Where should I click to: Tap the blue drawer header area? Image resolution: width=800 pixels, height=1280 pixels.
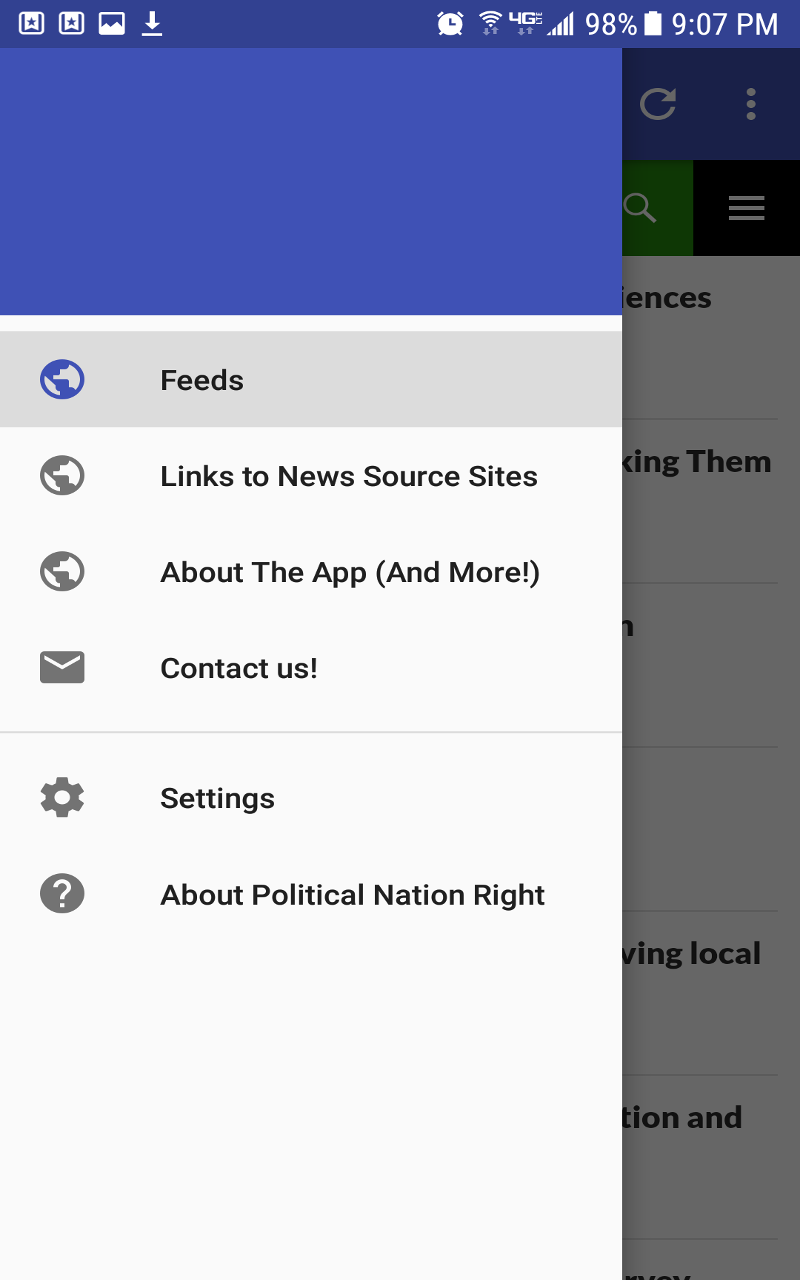310,182
